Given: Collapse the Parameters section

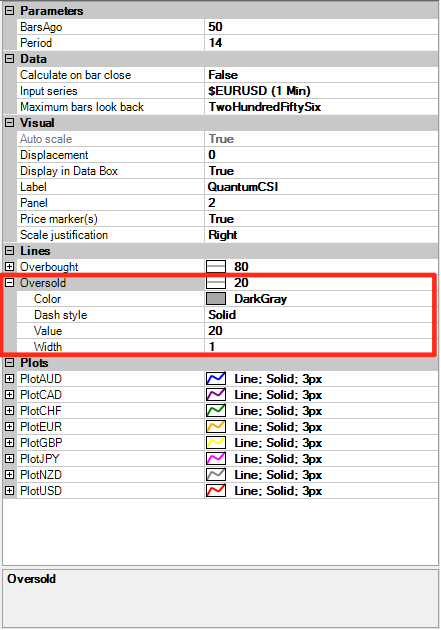Looking at the screenshot, I should tap(10, 11).
